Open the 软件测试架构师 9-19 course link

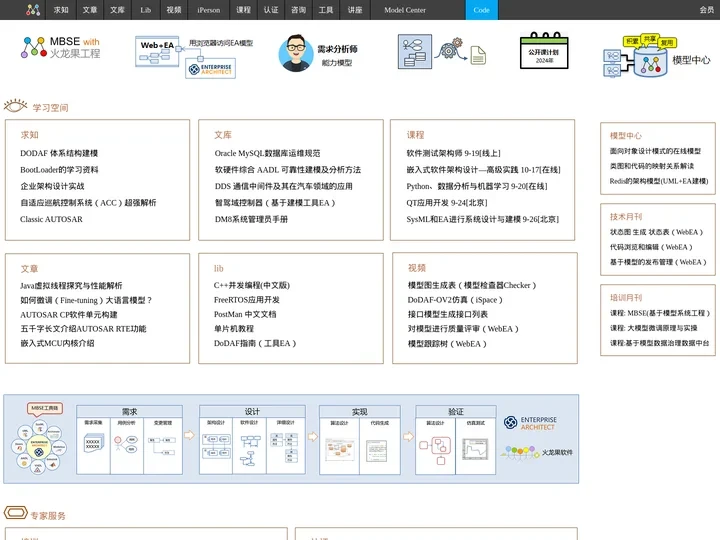453,153
